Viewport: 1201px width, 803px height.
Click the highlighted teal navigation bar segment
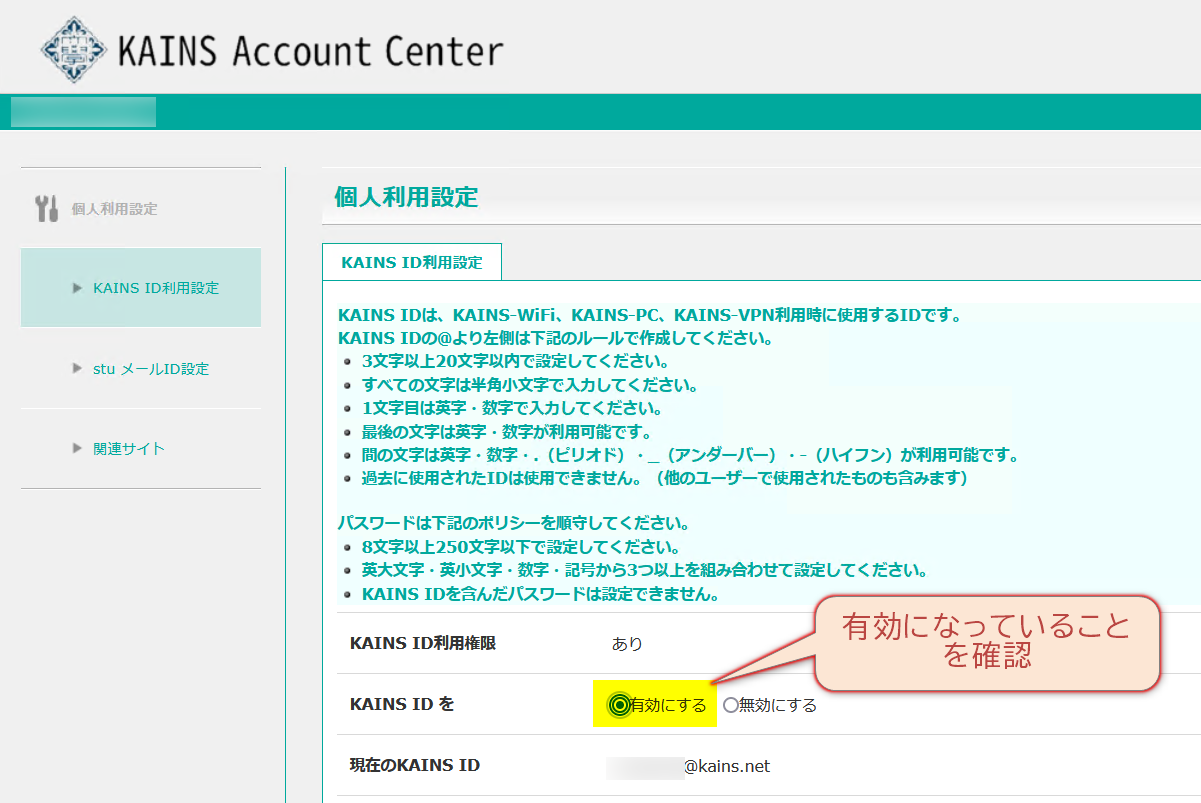pyautogui.click(x=82, y=111)
